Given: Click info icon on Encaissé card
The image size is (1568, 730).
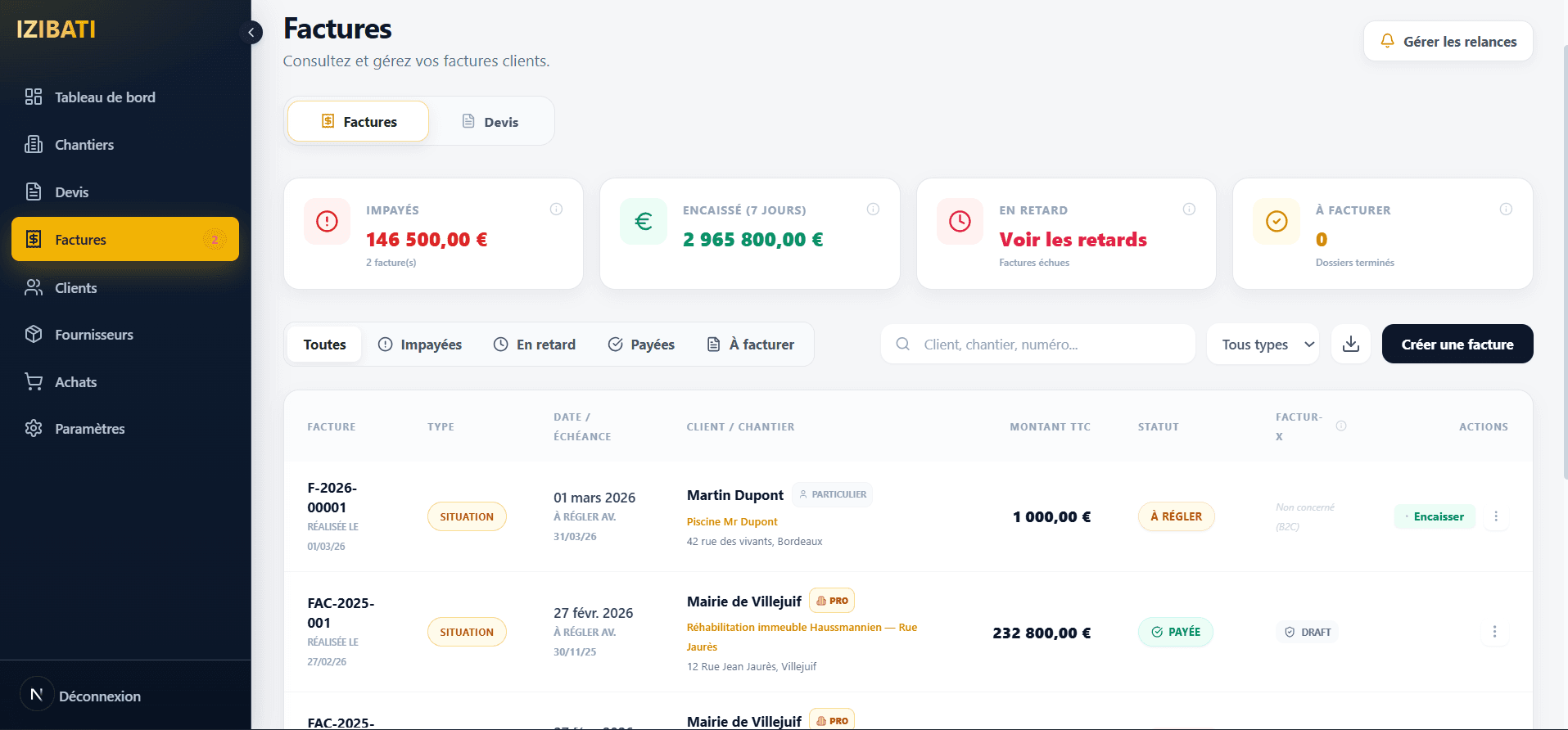Looking at the screenshot, I should (x=873, y=210).
